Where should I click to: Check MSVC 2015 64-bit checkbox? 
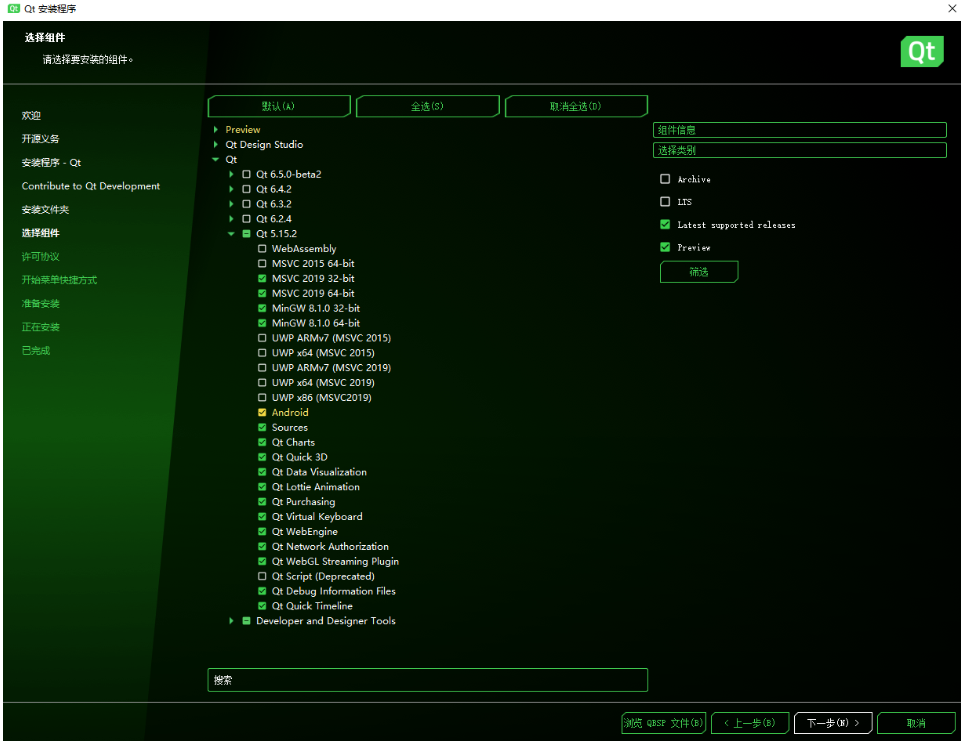click(262, 264)
